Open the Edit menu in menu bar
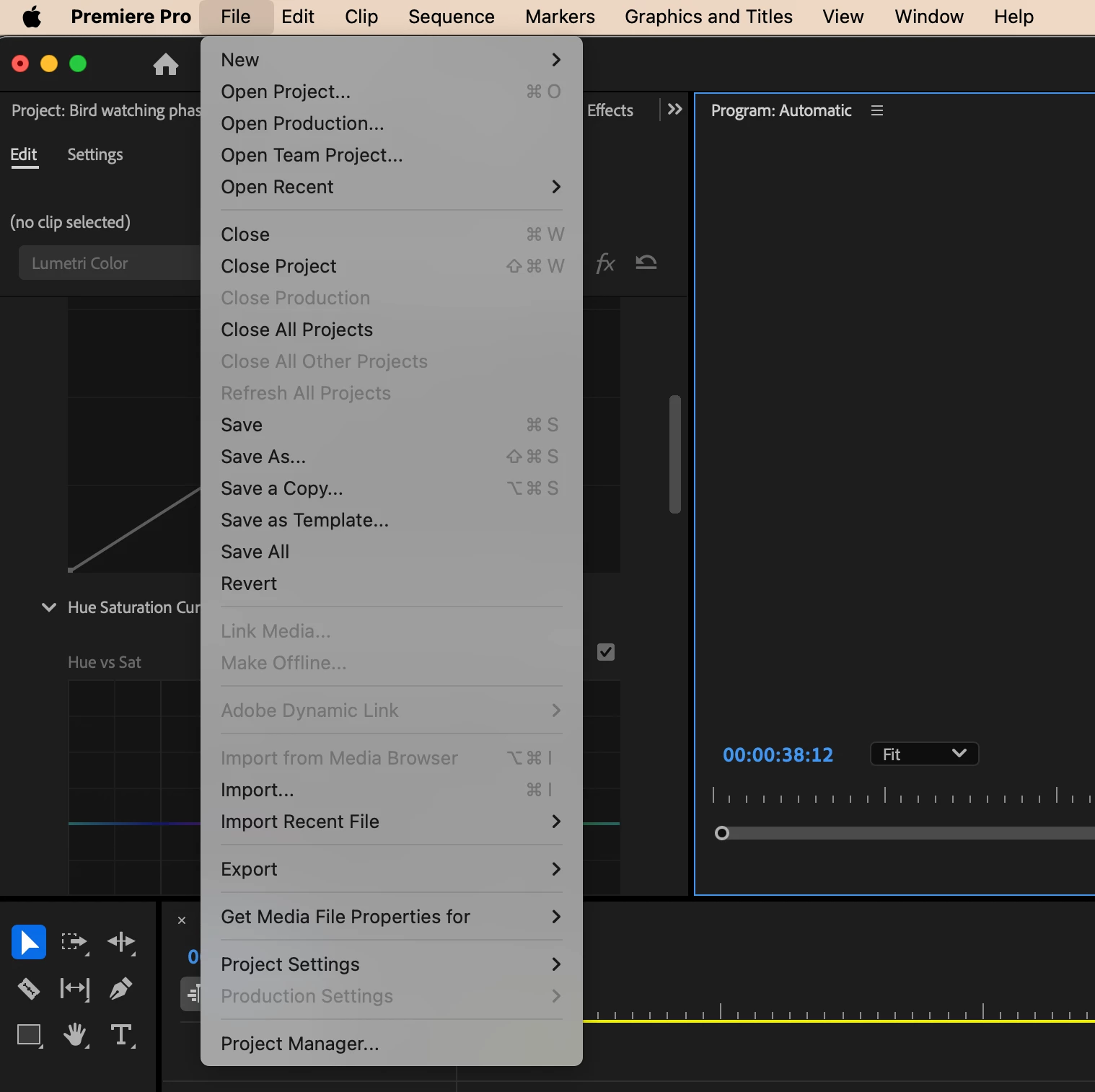 click(x=298, y=17)
